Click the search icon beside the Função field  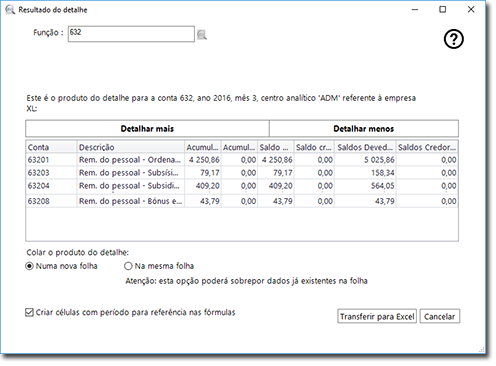tap(201, 35)
